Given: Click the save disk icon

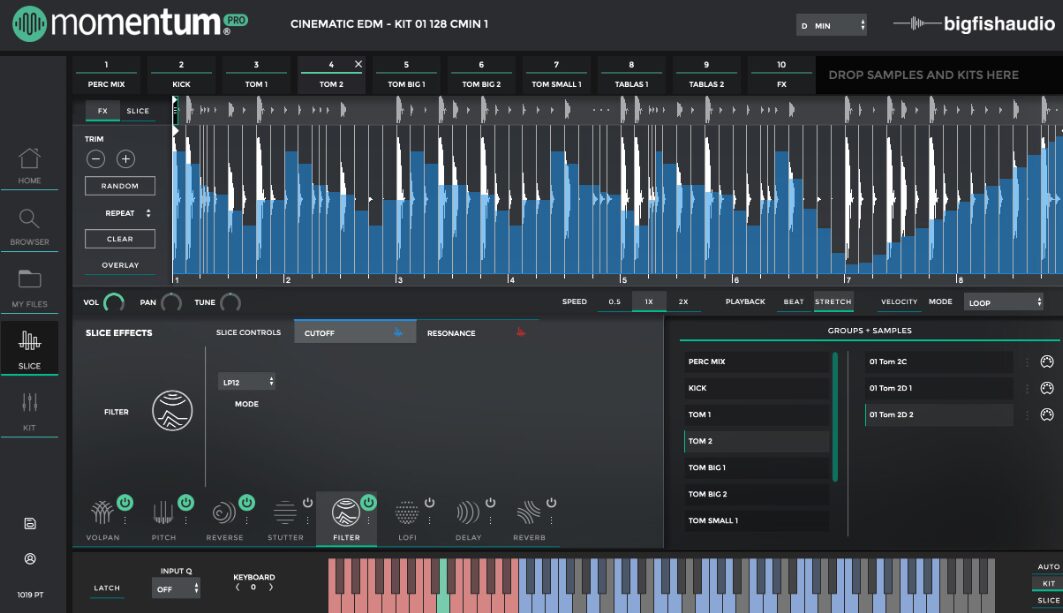Looking at the screenshot, I should point(30,523).
